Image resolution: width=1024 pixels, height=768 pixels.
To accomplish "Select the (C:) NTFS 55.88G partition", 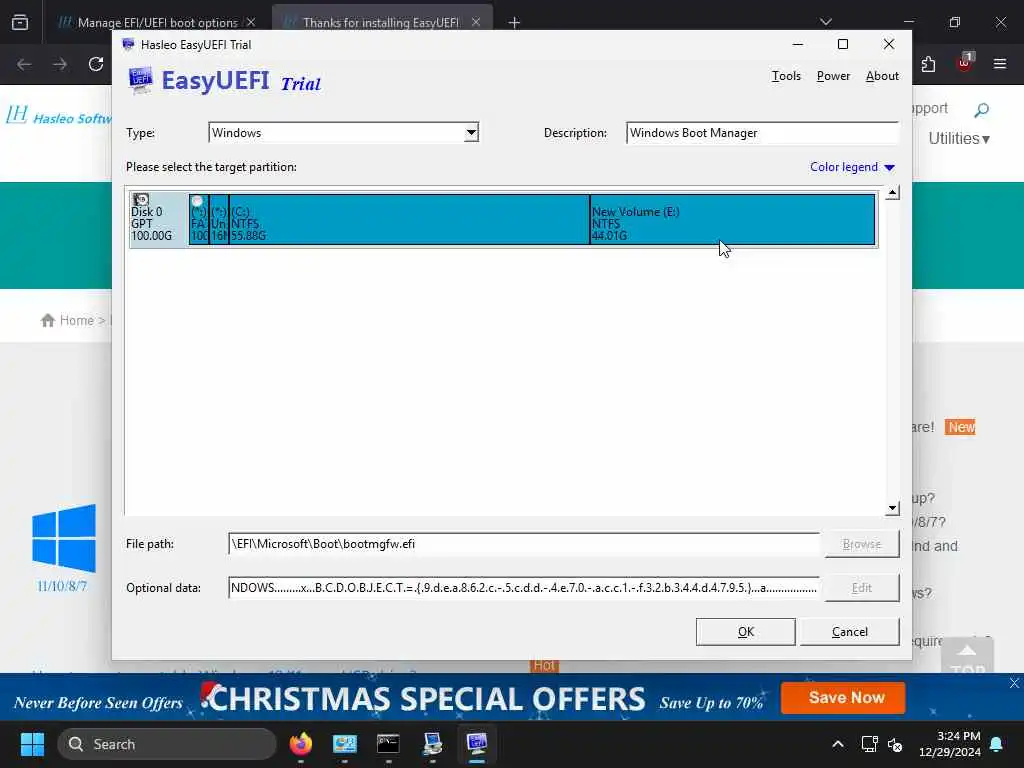I will pos(409,219).
